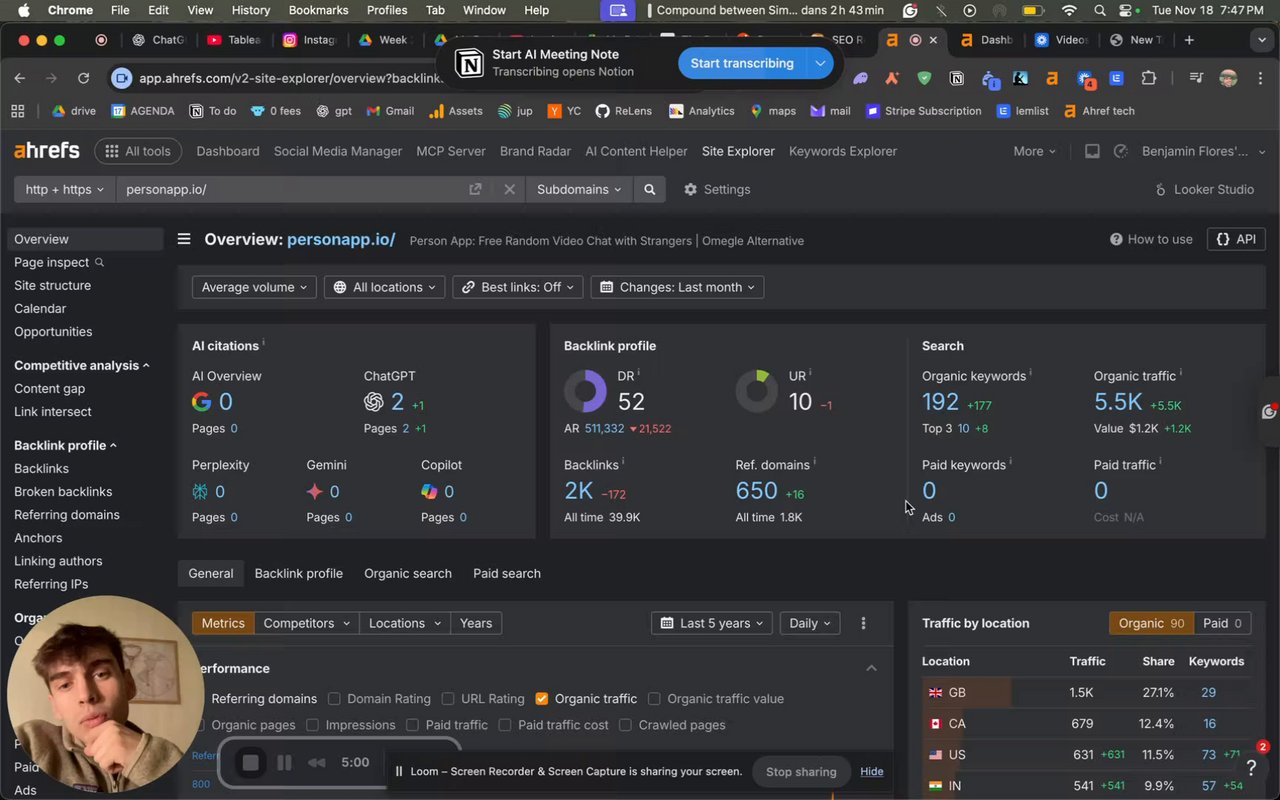The width and height of the screenshot is (1280, 800).
Task: Open the All tools grid menu
Action: (138, 151)
